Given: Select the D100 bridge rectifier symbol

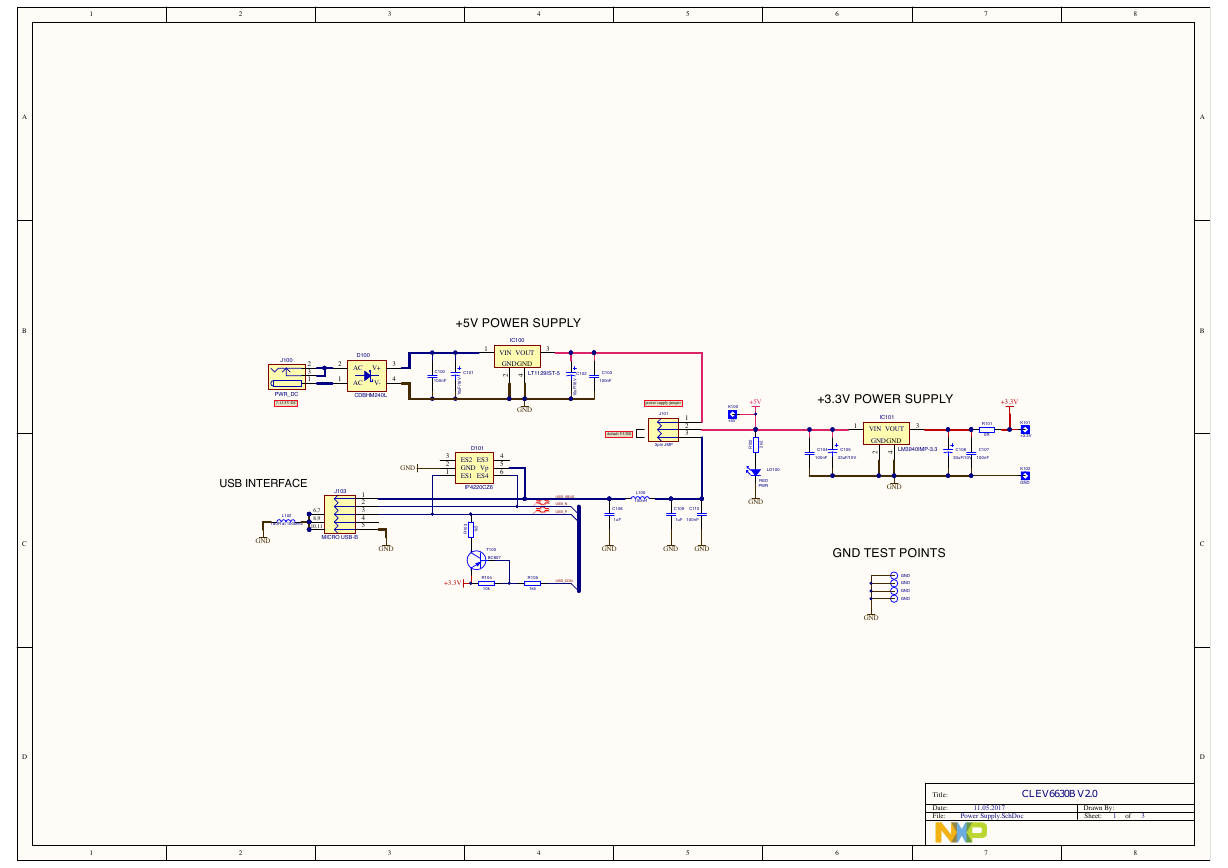Looking at the screenshot, I should click(x=366, y=375).
